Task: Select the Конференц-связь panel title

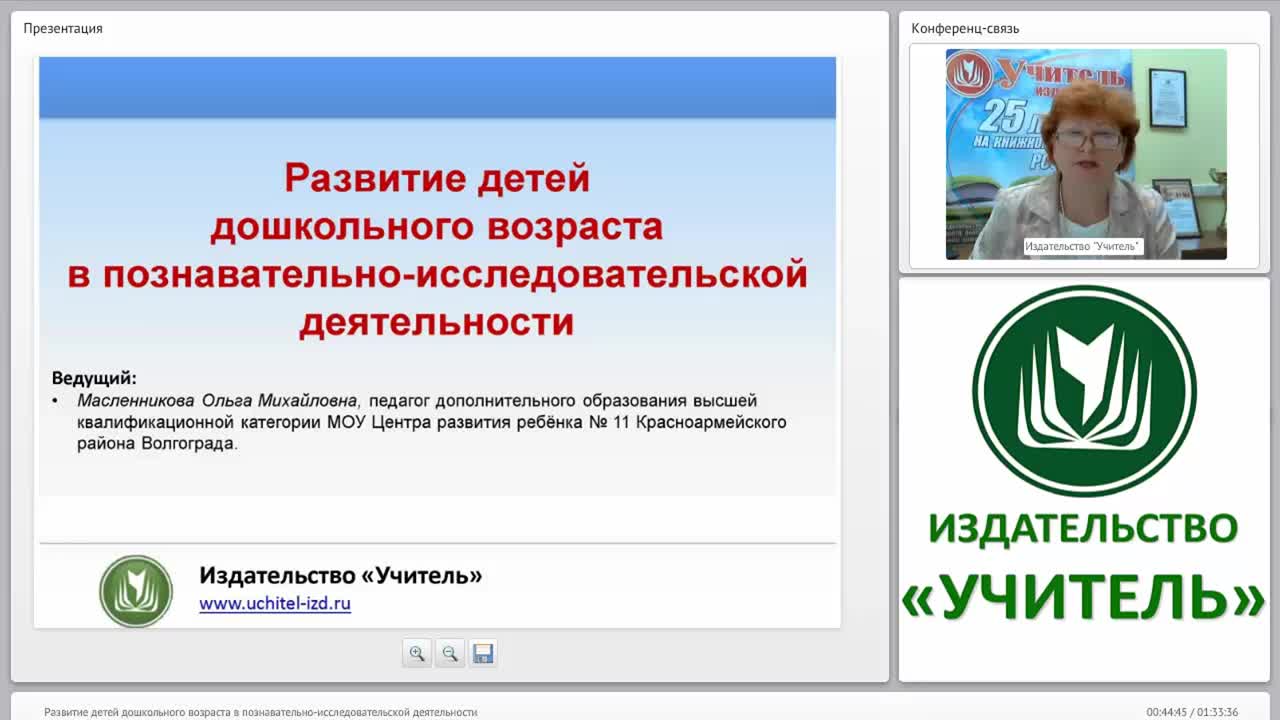Action: pyautogui.click(x=965, y=28)
